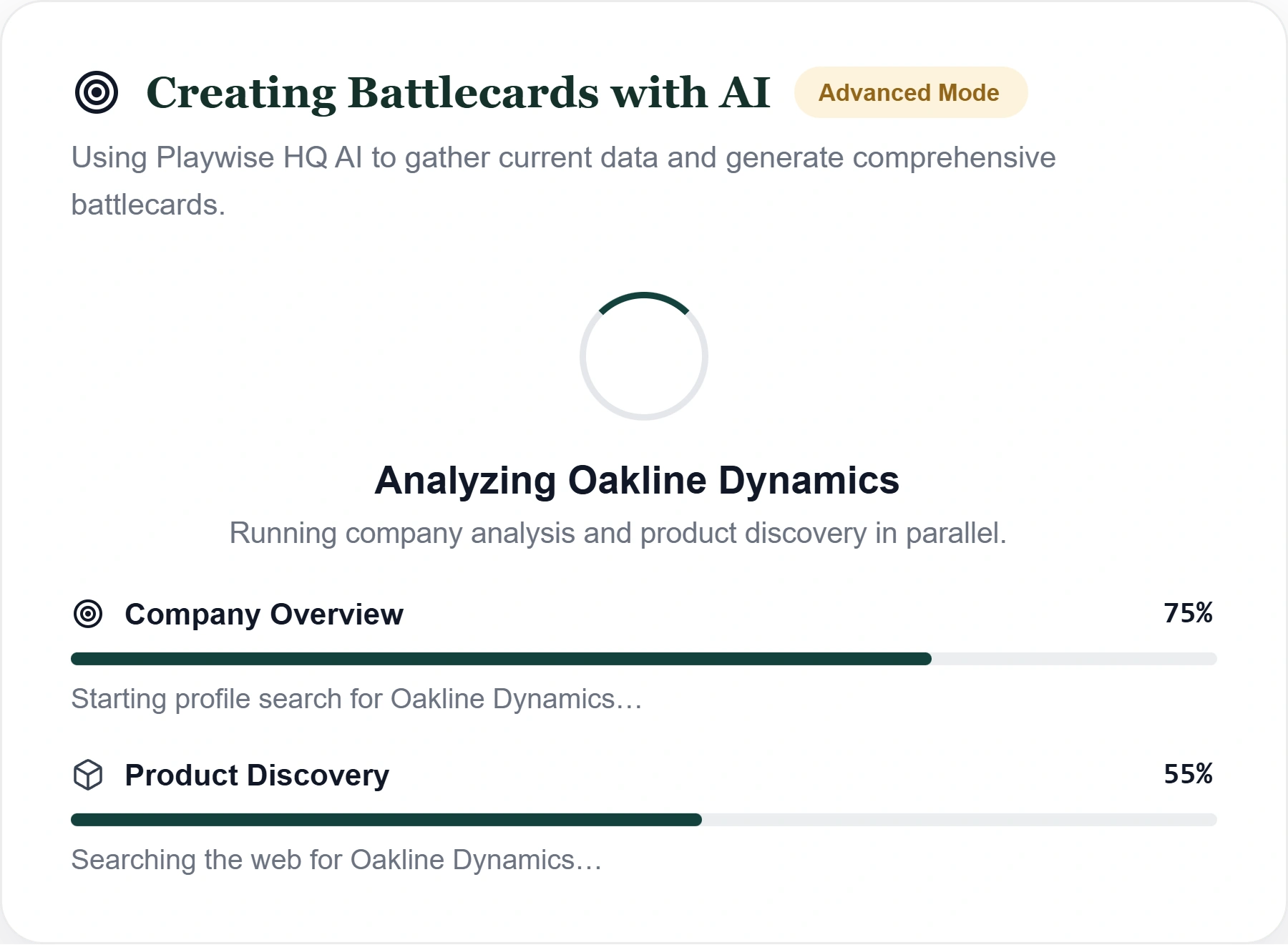Click the 'Searching the web for Oakline Dynamics…' status
This screenshot has width=1288, height=945.
pos(336,860)
